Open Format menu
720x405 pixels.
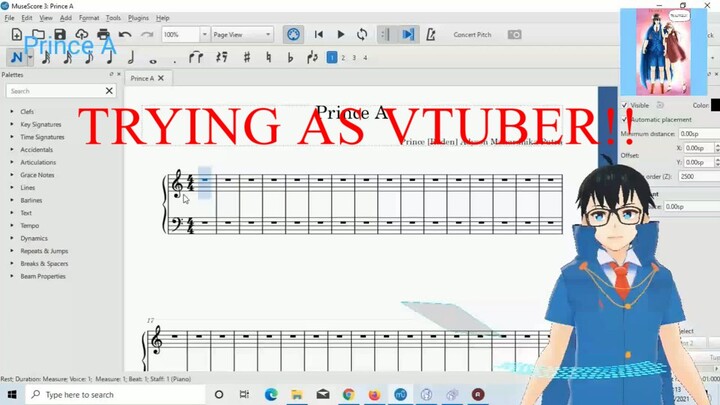click(89, 18)
